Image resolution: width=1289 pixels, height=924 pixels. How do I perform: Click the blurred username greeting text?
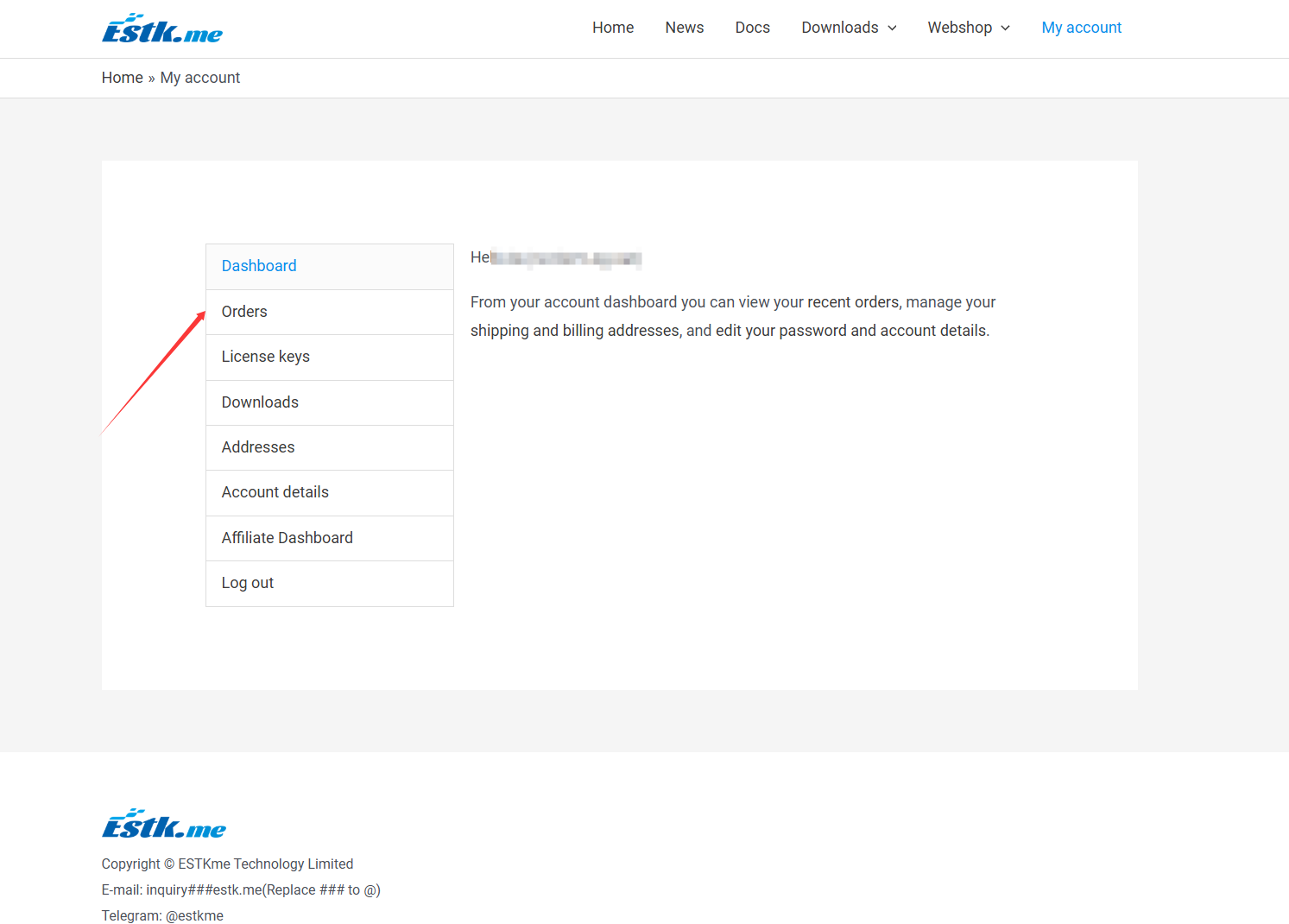(x=565, y=258)
